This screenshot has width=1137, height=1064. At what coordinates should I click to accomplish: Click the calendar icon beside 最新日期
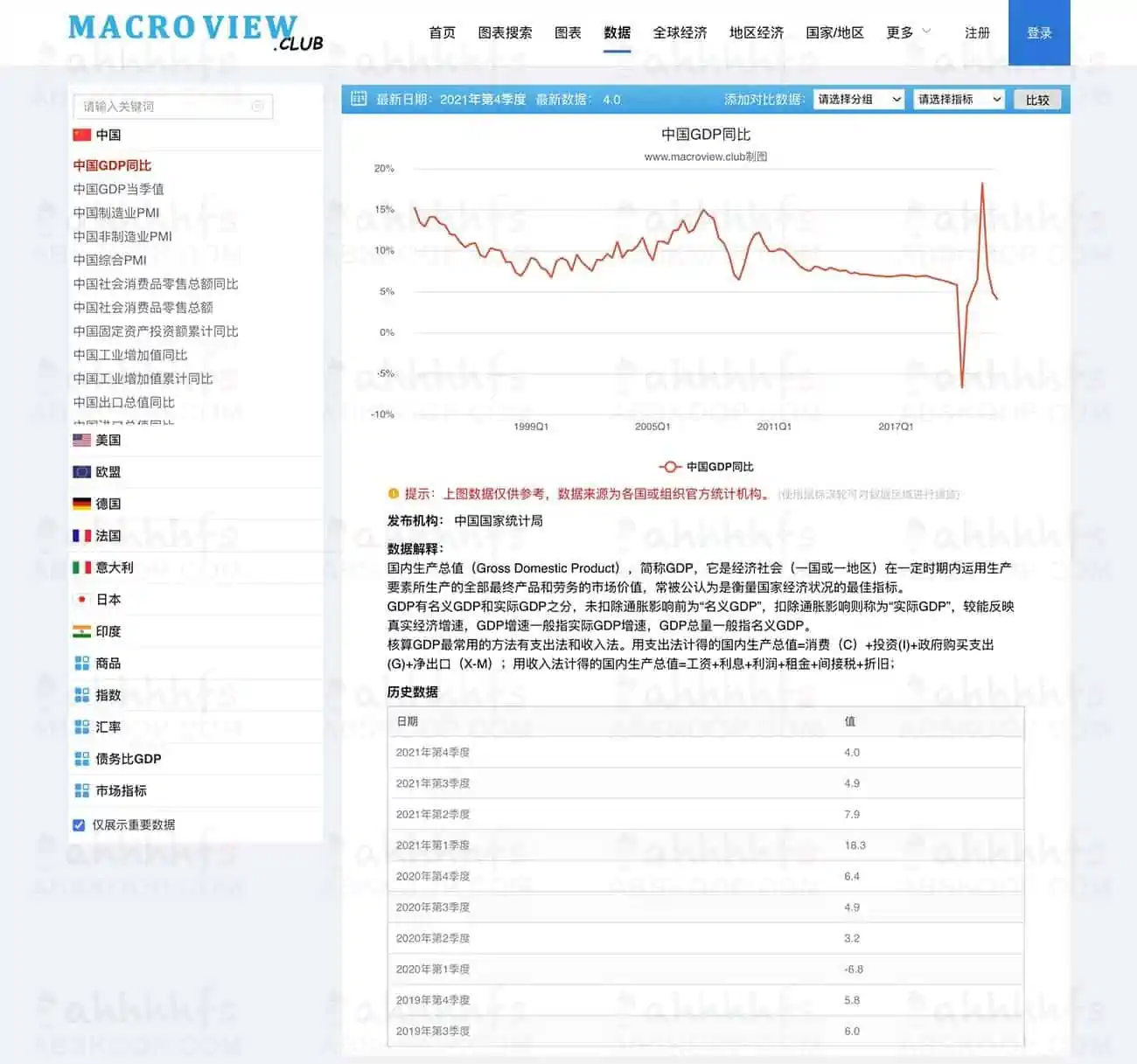pos(358,99)
